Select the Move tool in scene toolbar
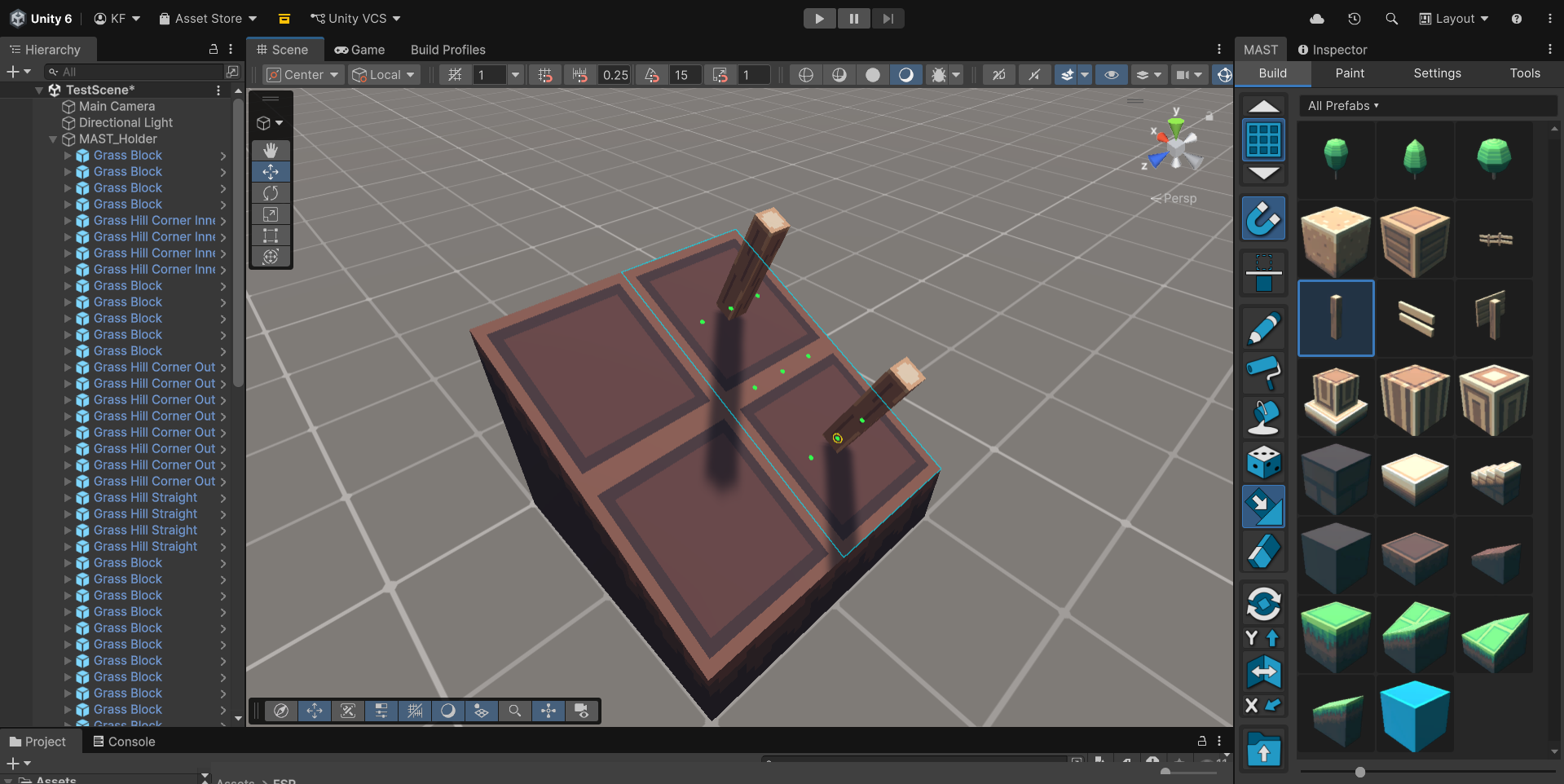Viewport: 1564px width, 784px height. coord(271,171)
